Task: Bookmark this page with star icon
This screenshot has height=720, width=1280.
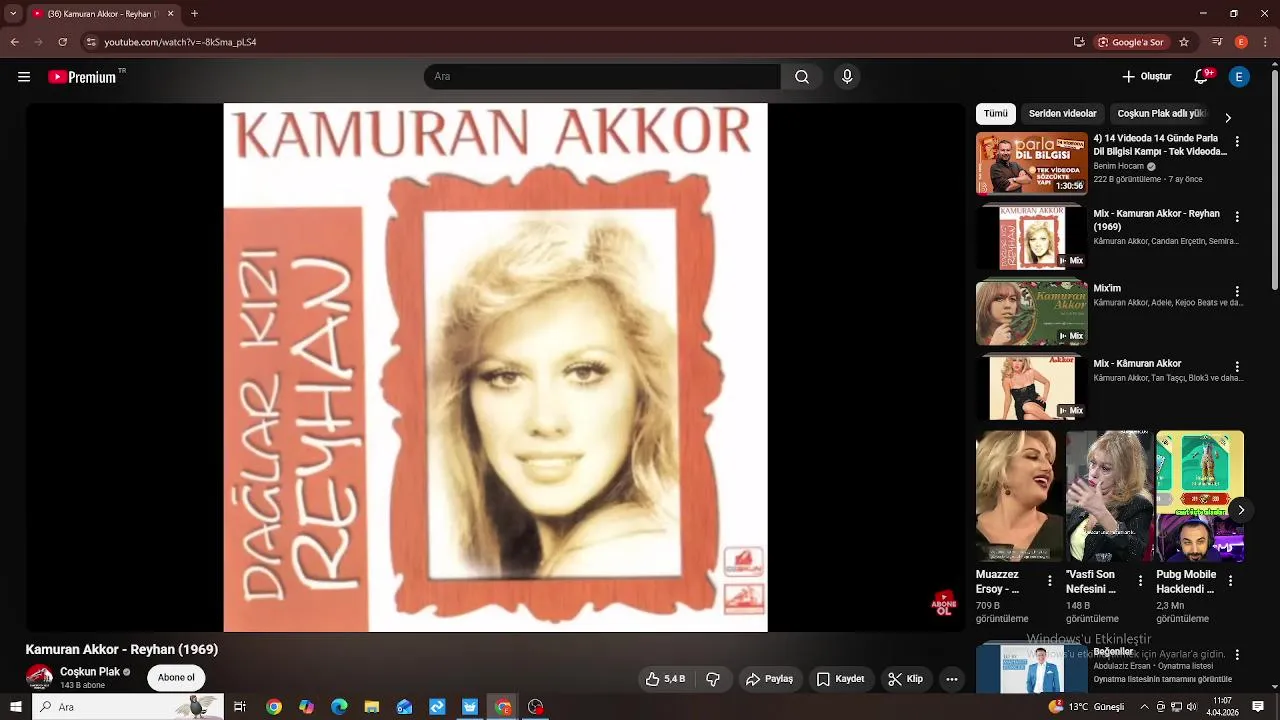Action: pyautogui.click(x=1184, y=42)
